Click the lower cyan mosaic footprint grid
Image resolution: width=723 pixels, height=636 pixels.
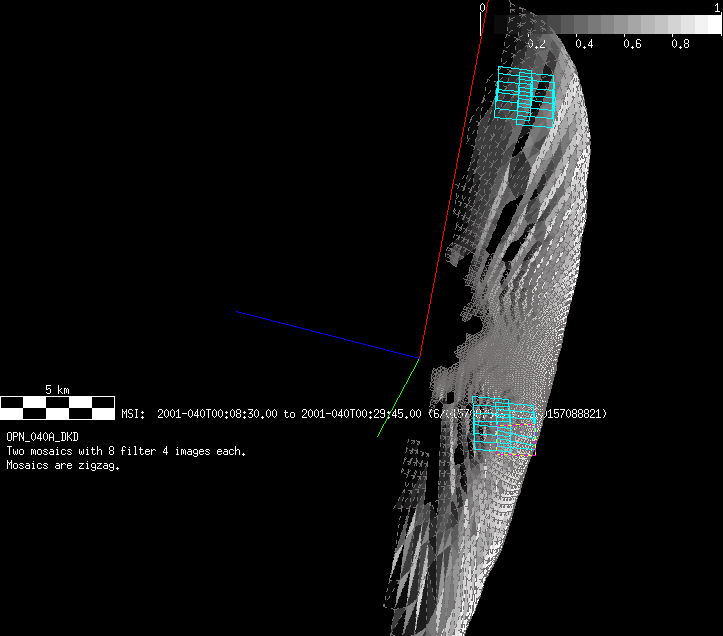(503, 428)
